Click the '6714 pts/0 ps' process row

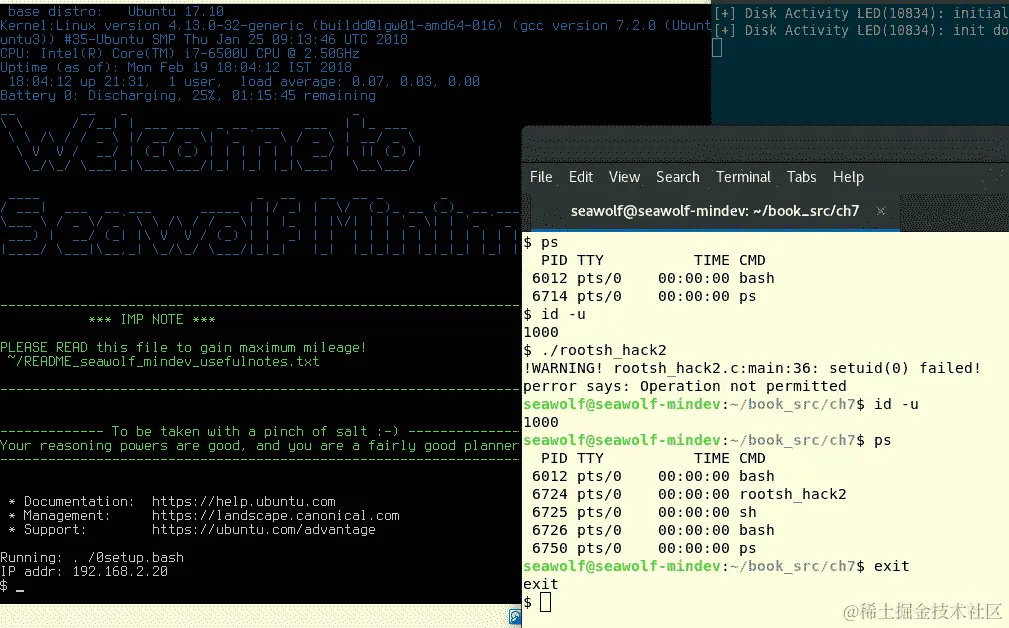tap(643, 296)
